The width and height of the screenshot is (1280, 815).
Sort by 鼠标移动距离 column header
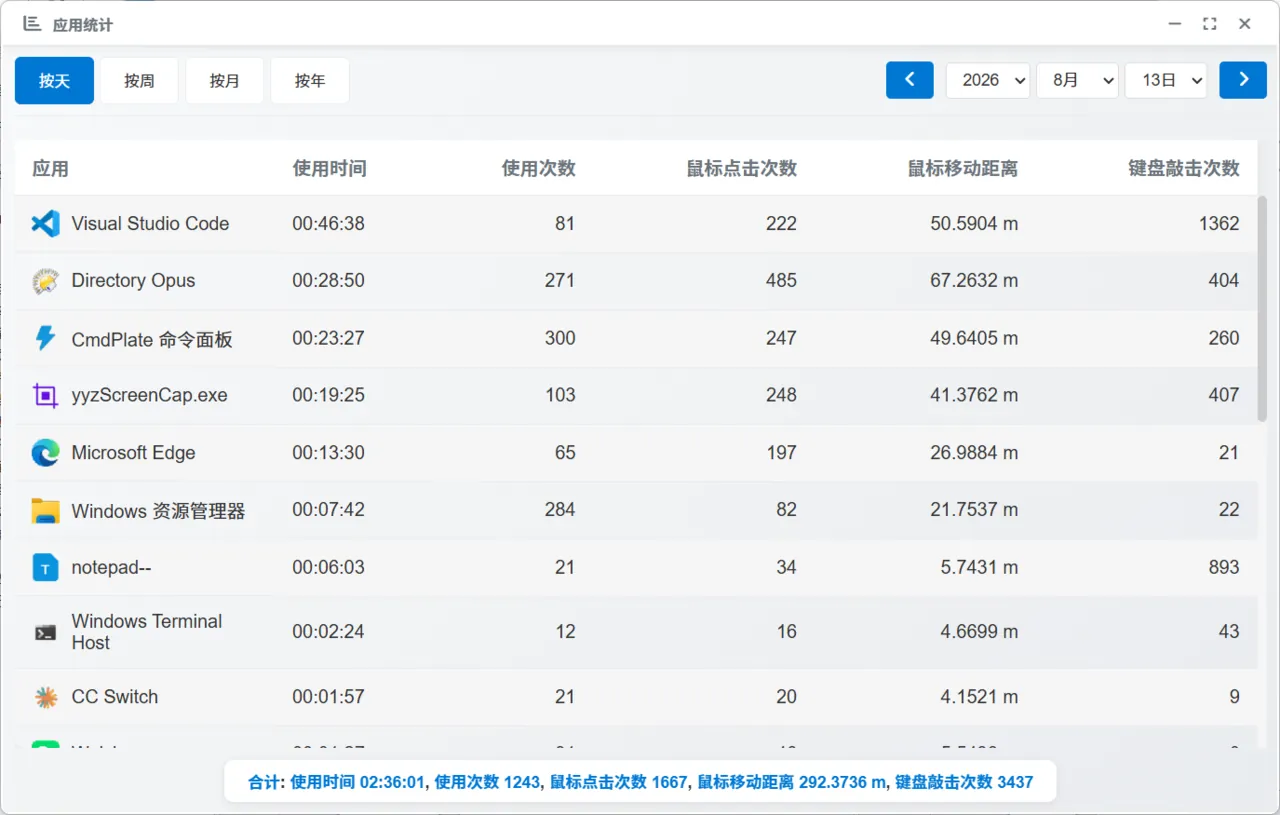pyautogui.click(x=962, y=168)
